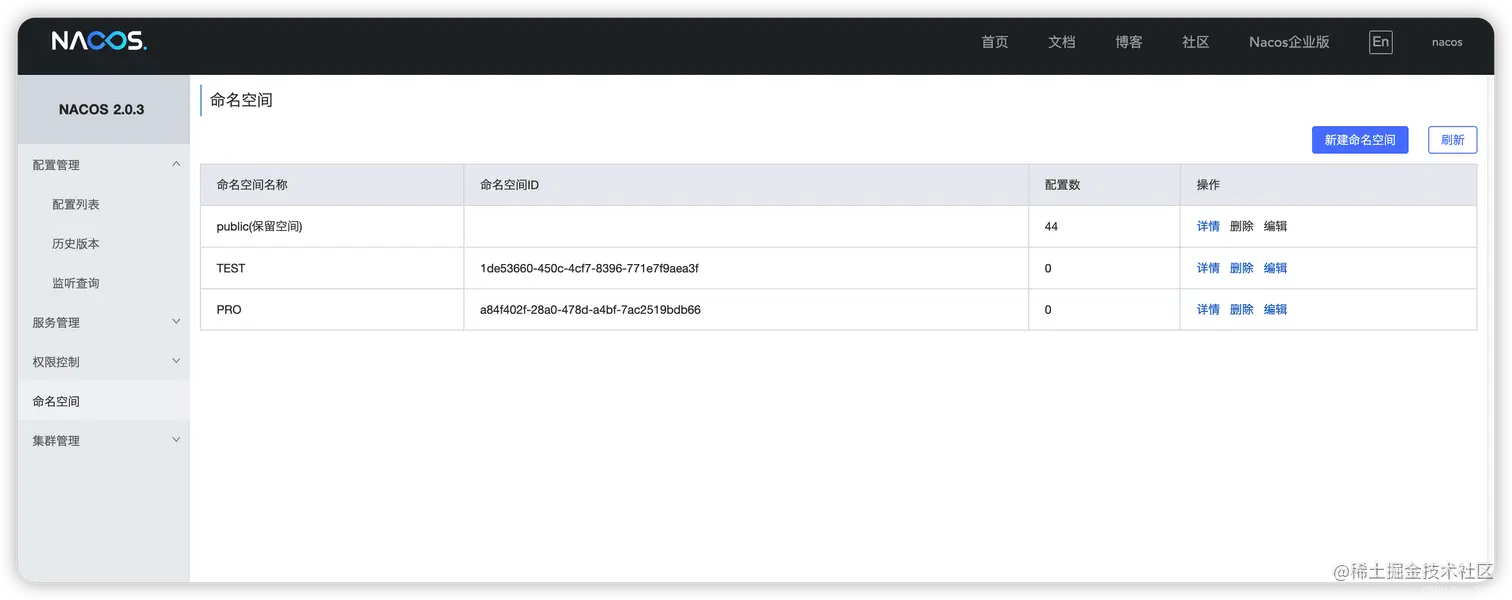Expand the 权限控制 menu chevron
Image resolution: width=1512 pixels, height=600 pixels.
tap(176, 361)
